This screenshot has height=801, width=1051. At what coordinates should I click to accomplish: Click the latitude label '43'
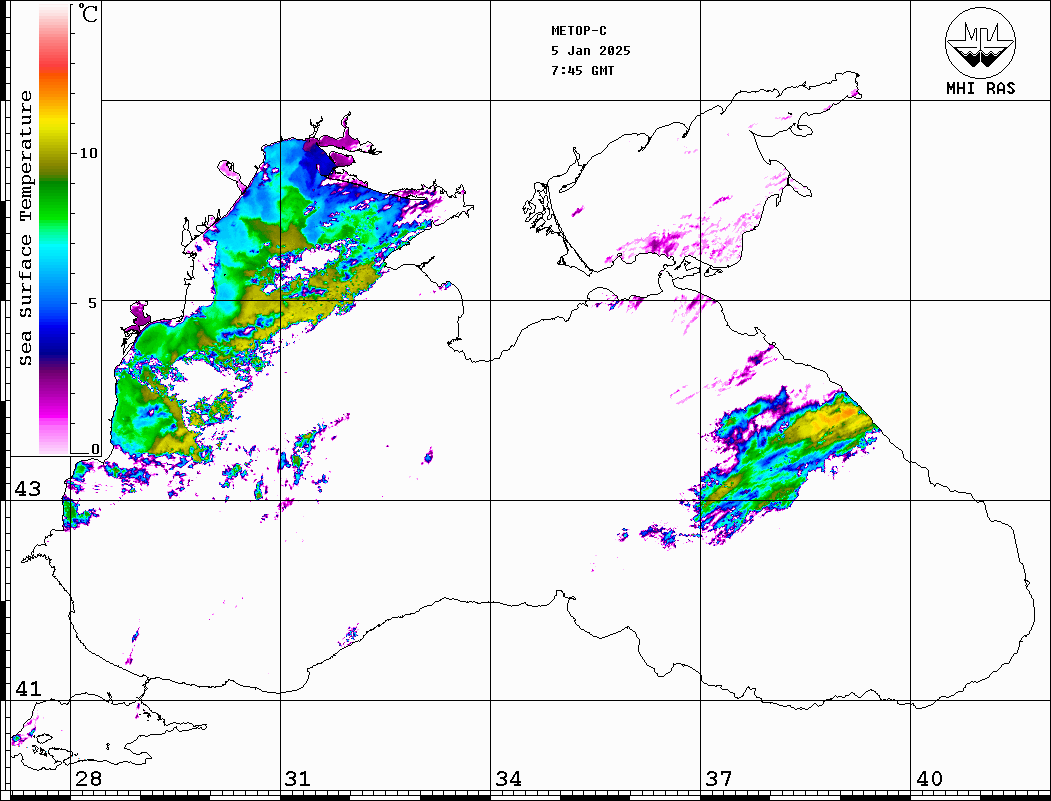[28, 489]
